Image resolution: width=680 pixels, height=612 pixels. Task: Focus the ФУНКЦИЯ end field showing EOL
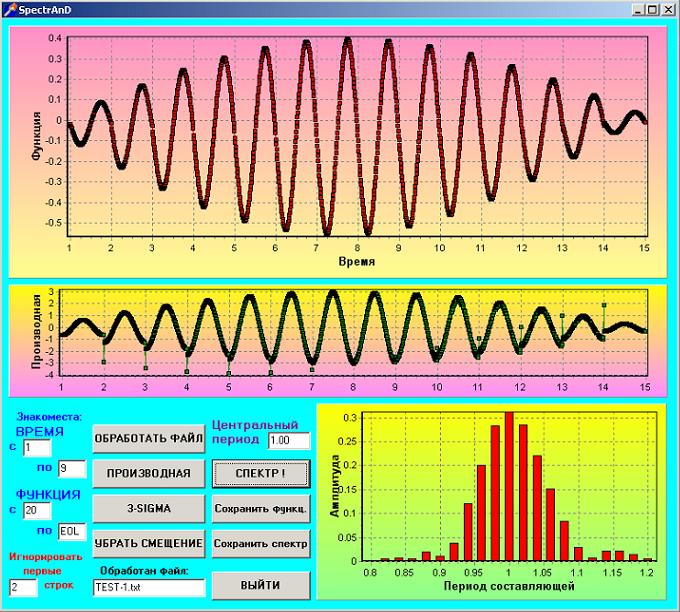tap(72, 531)
